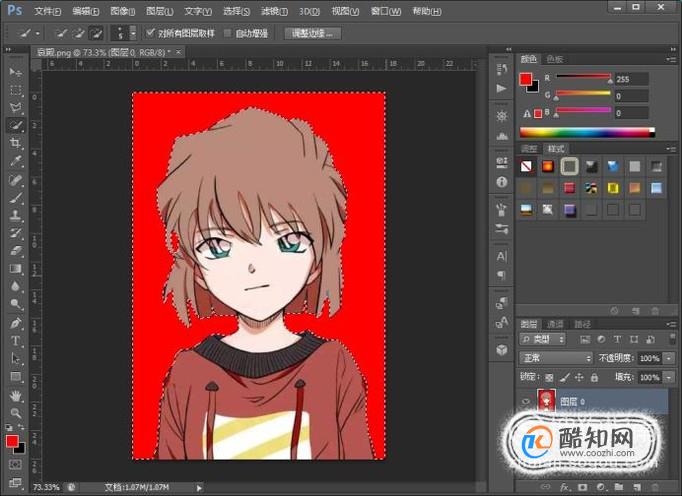Toggle lock transparent pixels

click(x=549, y=378)
